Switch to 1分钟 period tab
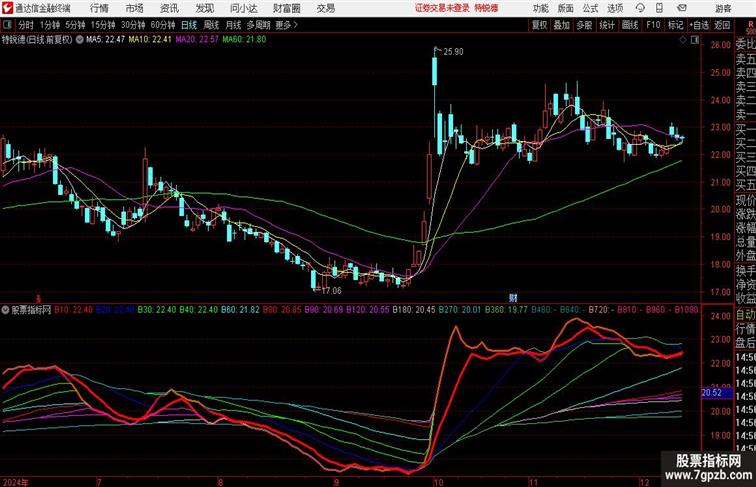The height and width of the screenshot is (487, 756). [x=50, y=25]
